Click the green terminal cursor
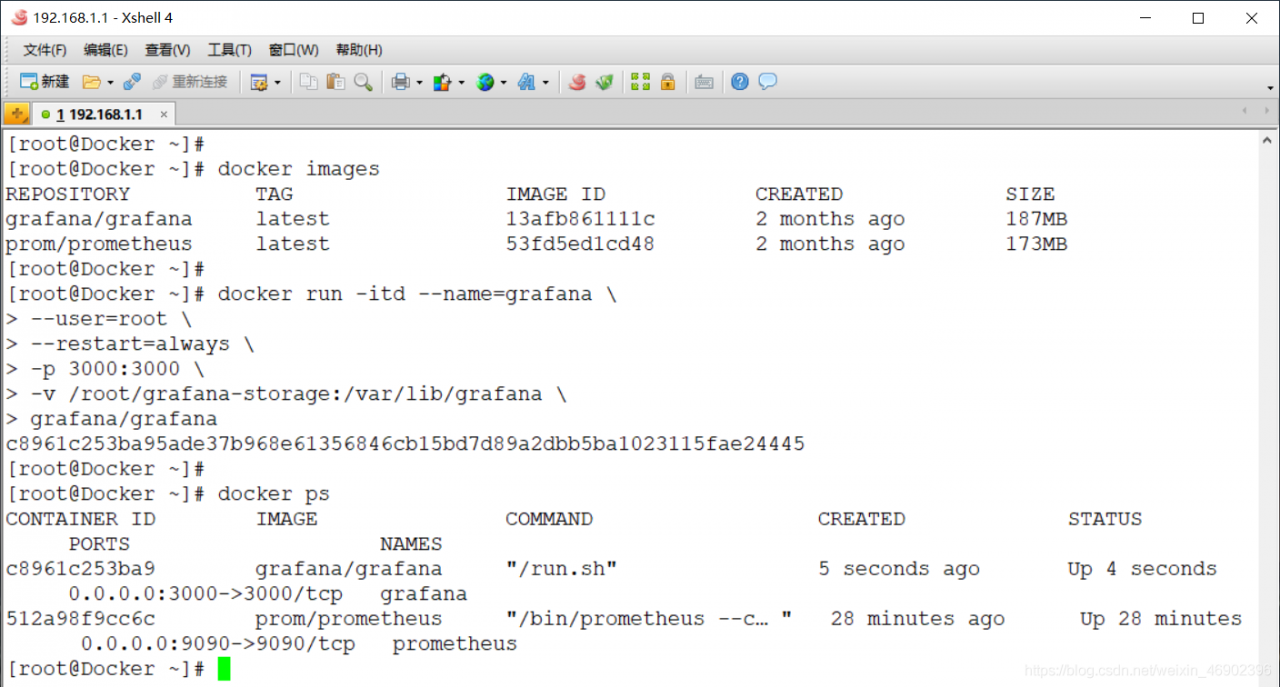Viewport: 1280px width, 687px height. 224,669
